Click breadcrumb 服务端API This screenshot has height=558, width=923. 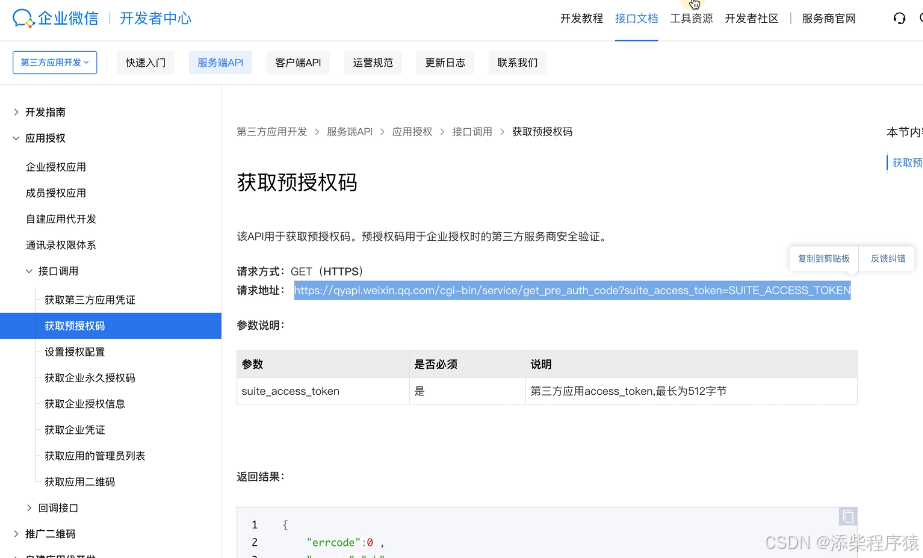tap(350, 132)
